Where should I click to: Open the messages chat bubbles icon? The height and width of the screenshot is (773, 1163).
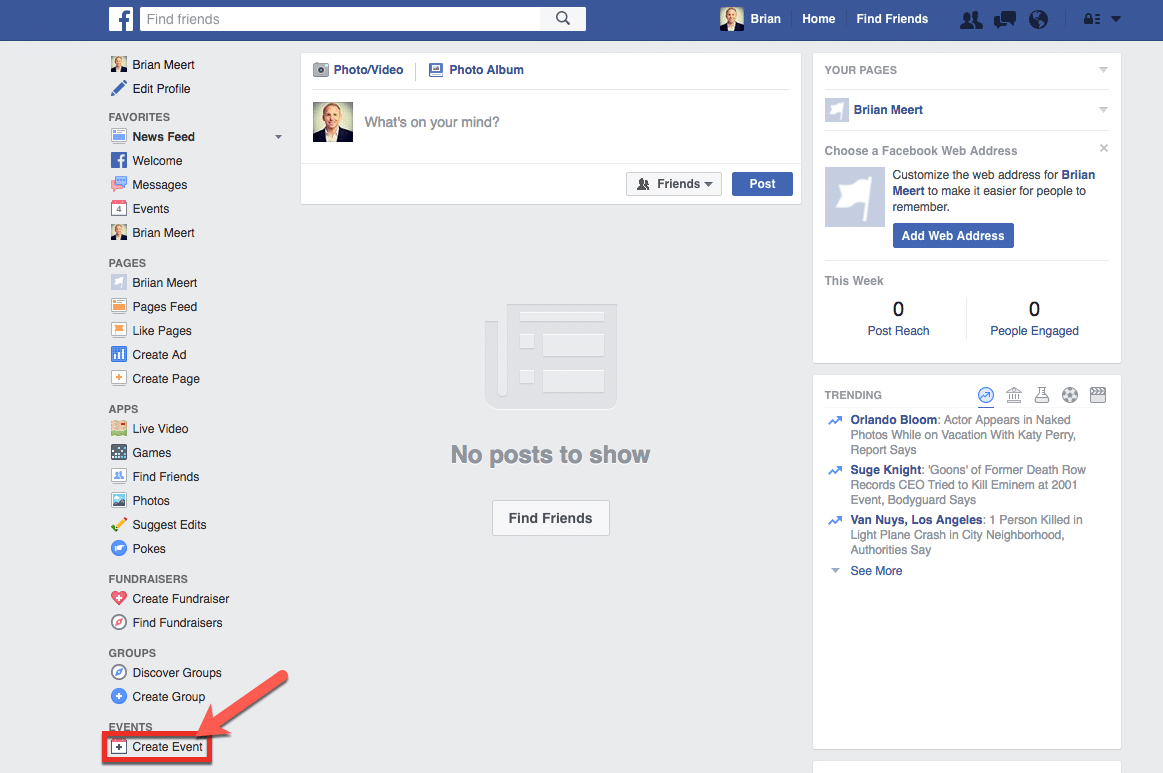pos(1005,19)
